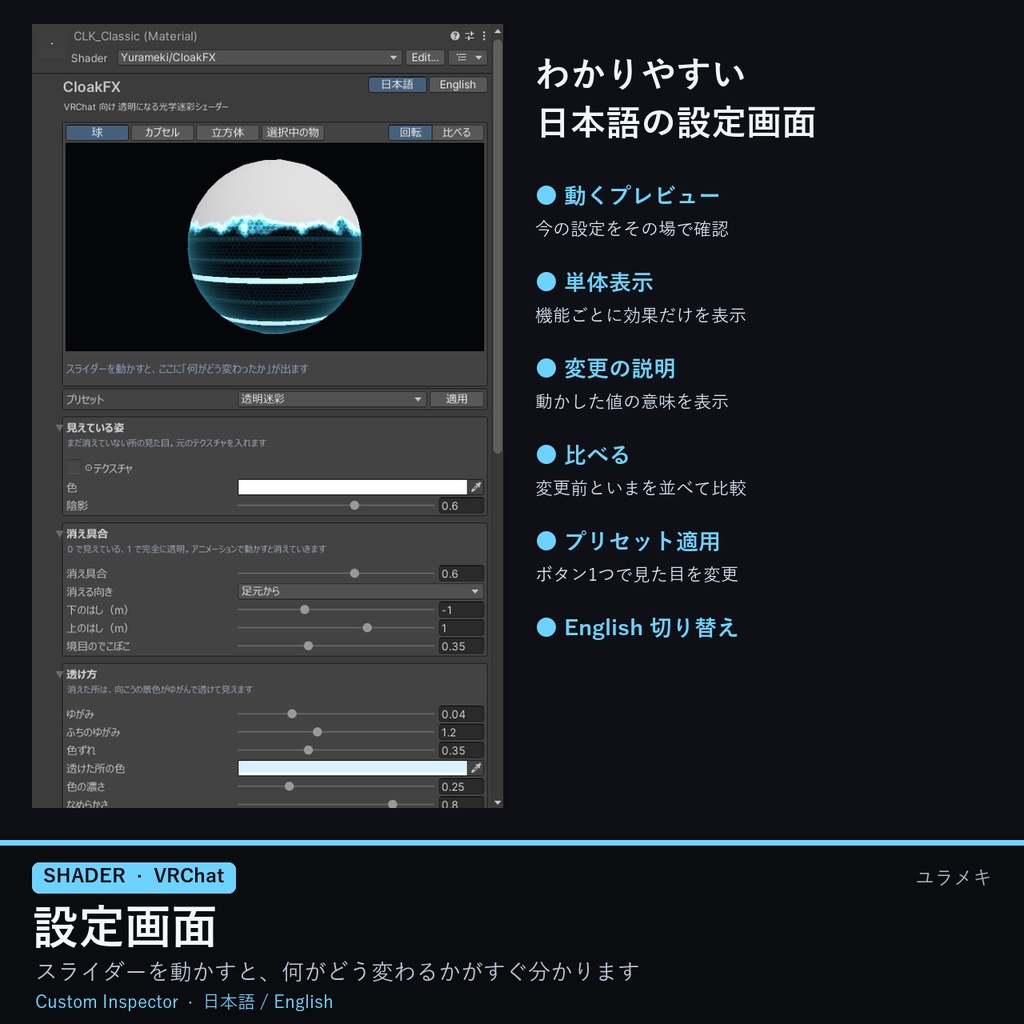This screenshot has width=1024, height=1024.
Task: Click the Custom Inspector footer text
Action: click(x=106, y=1001)
